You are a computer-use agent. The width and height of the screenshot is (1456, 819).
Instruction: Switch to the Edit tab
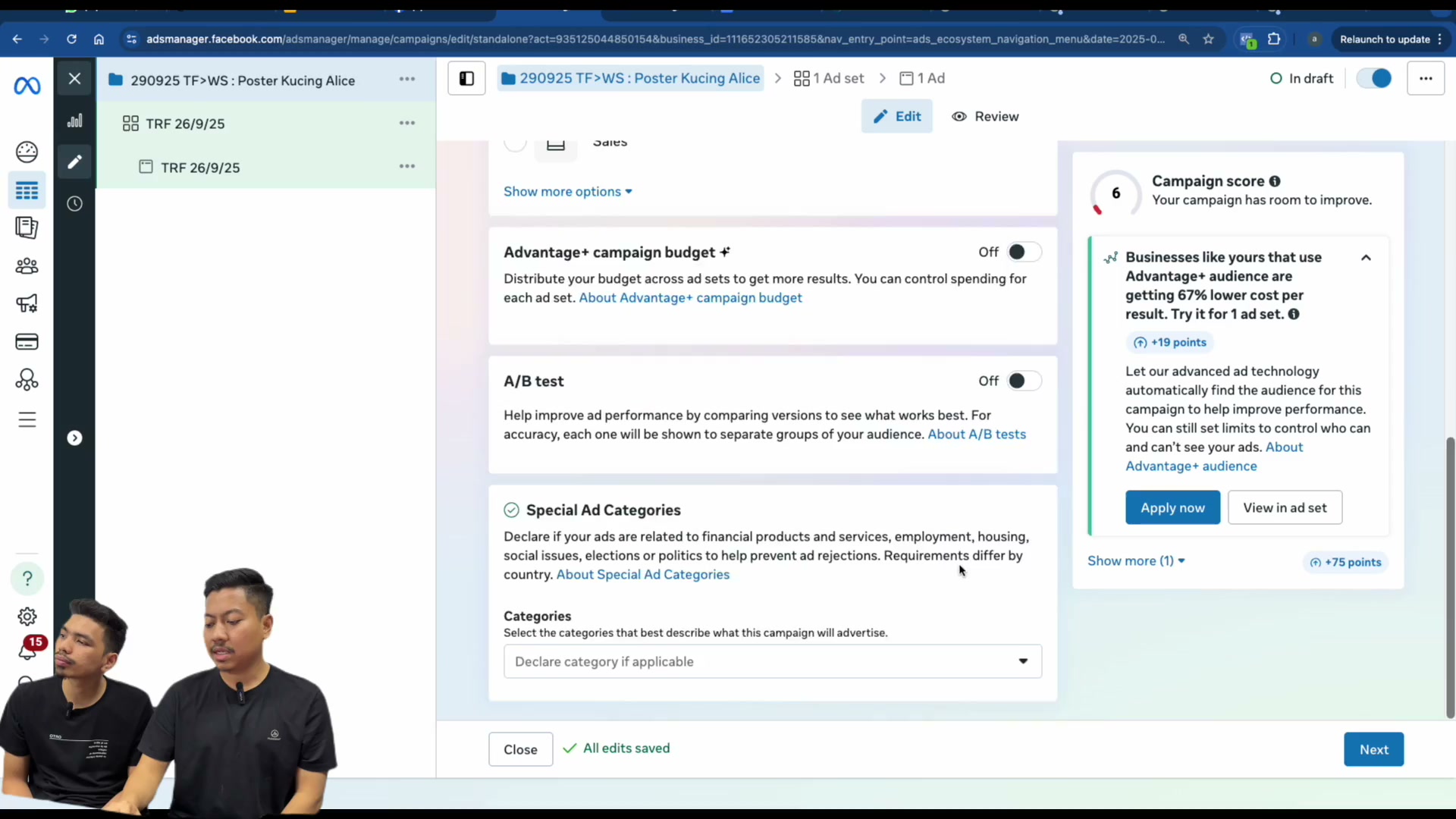896,117
